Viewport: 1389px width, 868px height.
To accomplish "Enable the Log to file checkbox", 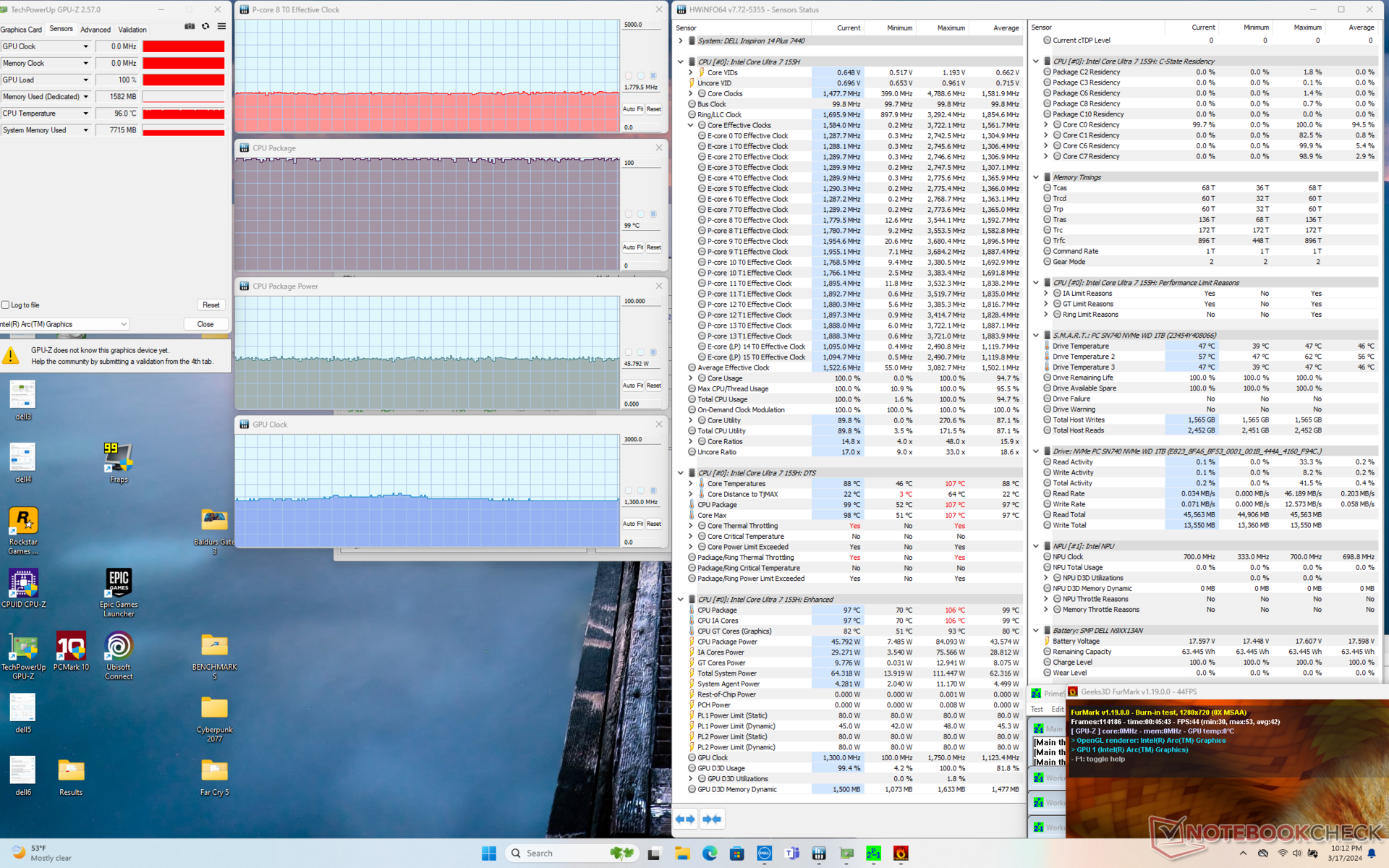I will click(6, 305).
